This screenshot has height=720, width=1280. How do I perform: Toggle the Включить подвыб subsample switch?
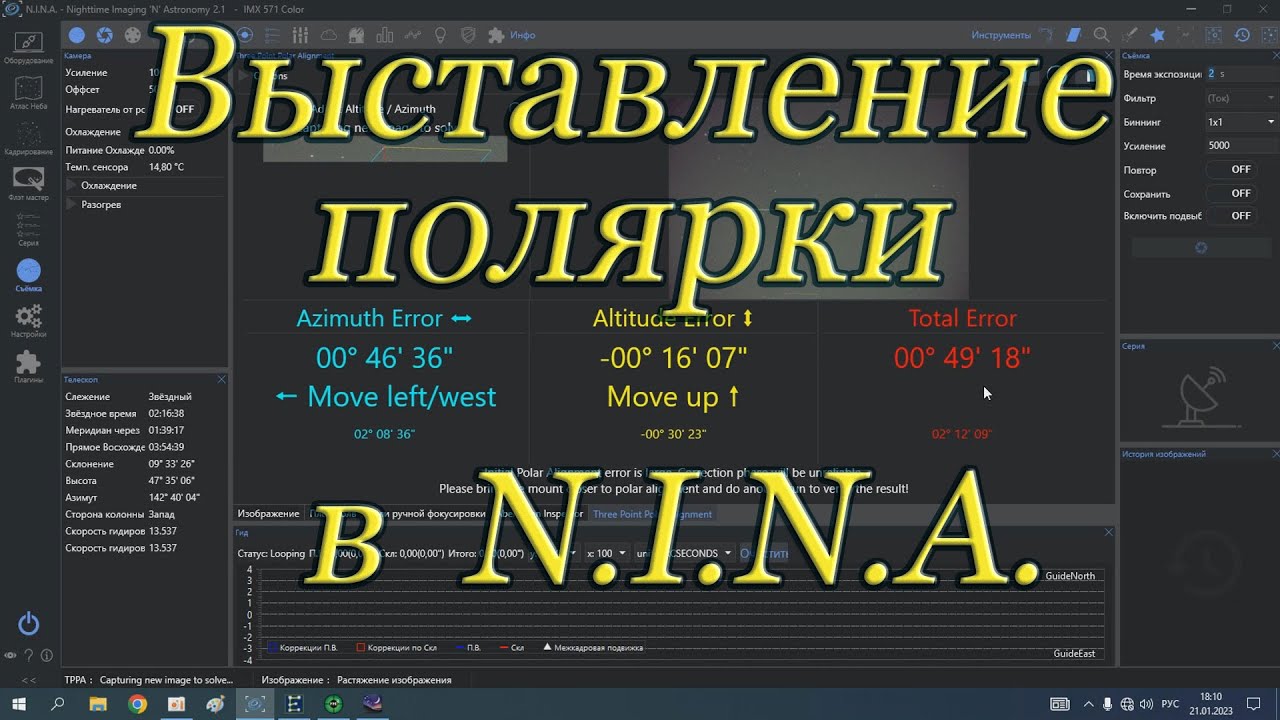[x=1230, y=216]
